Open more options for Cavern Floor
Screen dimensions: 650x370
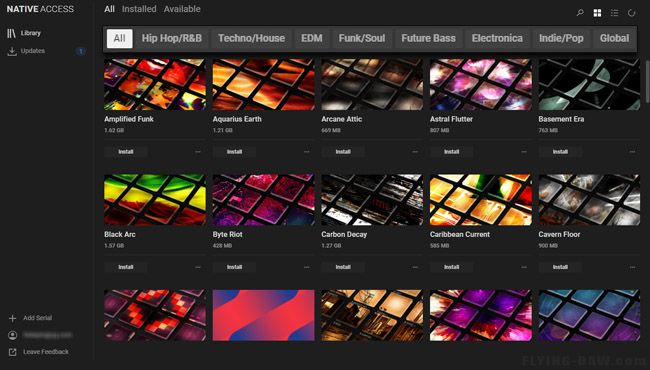[x=632, y=267]
